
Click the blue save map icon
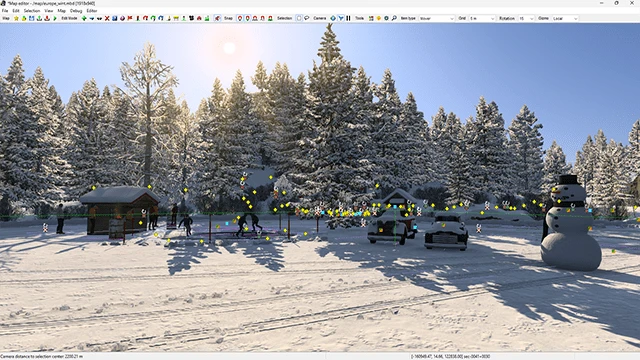tap(31, 18)
